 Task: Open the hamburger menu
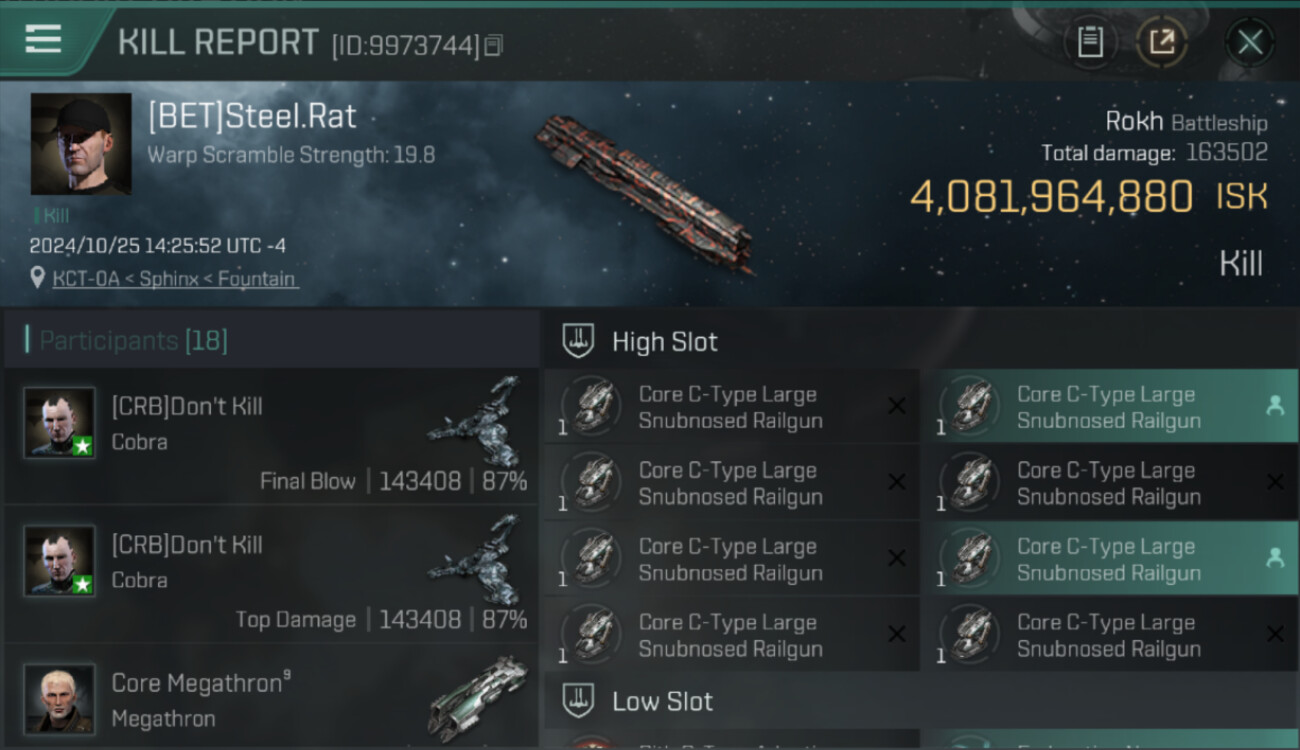43,40
